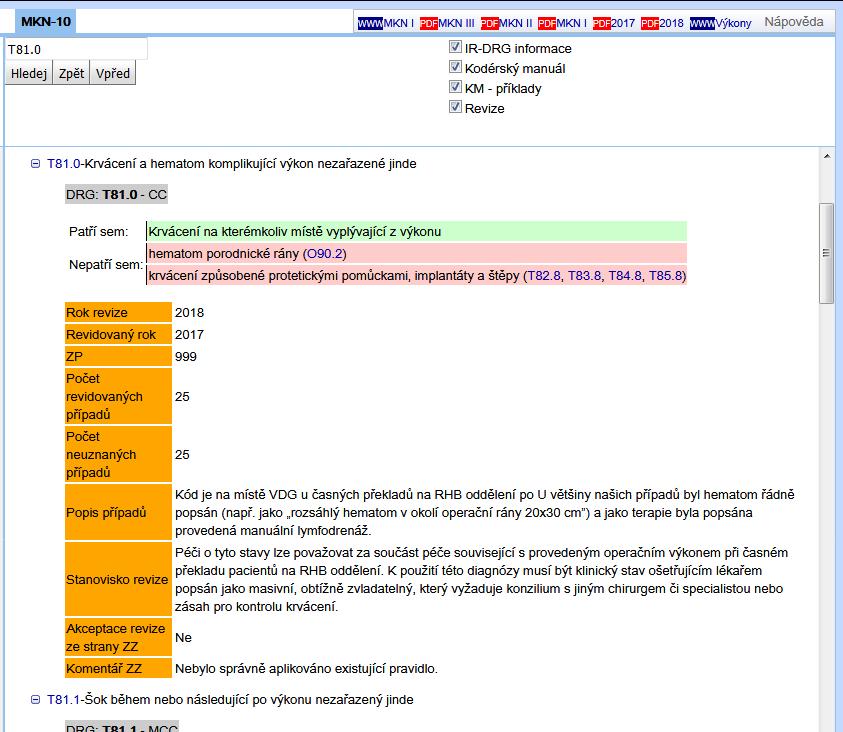The image size is (843, 732).
Task: Click the Hledej search button
Action: 29,73
